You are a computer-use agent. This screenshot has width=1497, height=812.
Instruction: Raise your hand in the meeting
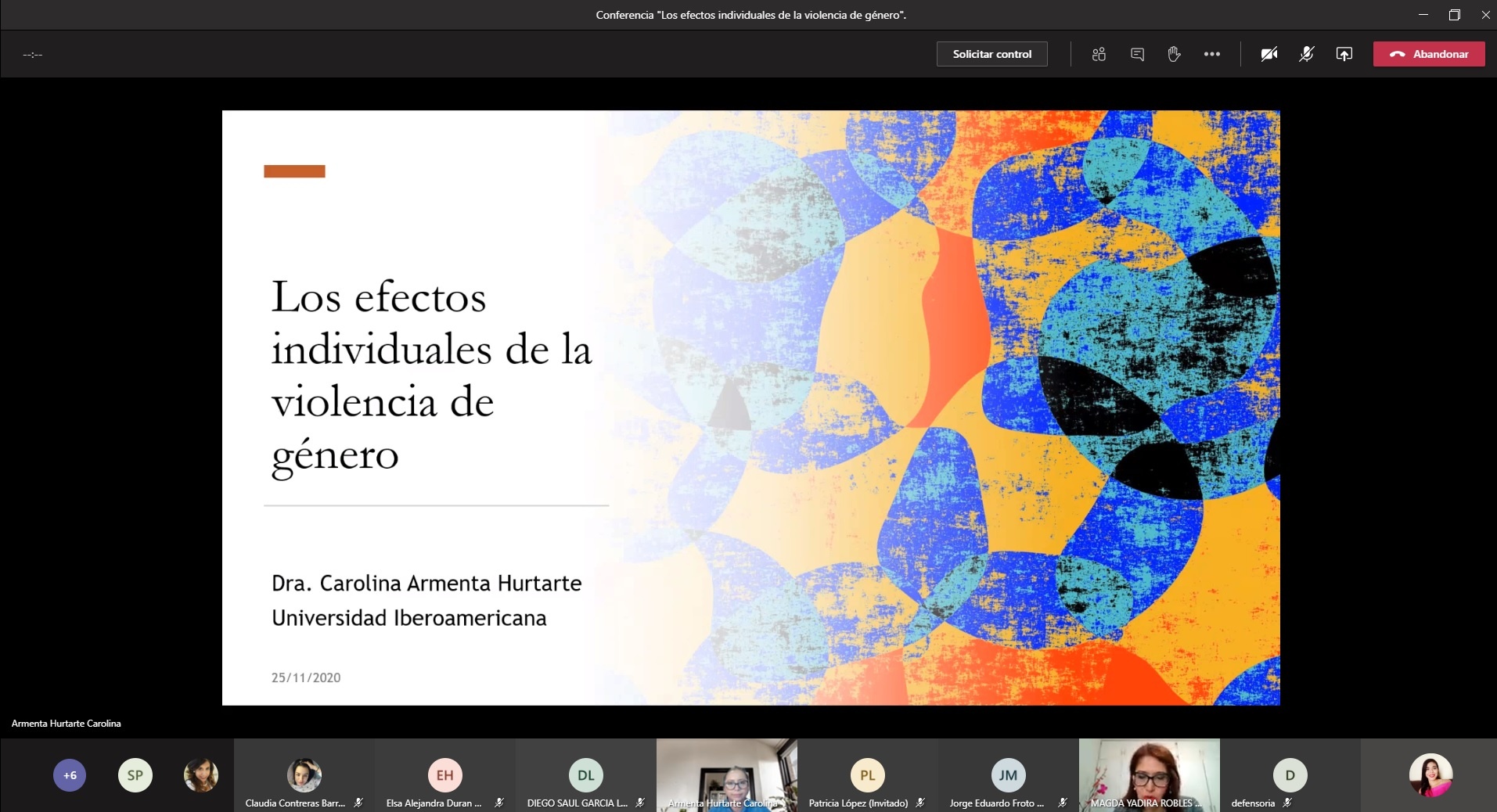[x=1174, y=54]
